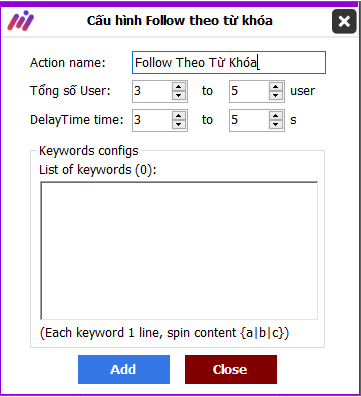Image resolution: width=361 pixels, height=397 pixels.
Task: Click the blue Add button
Action: (x=124, y=369)
